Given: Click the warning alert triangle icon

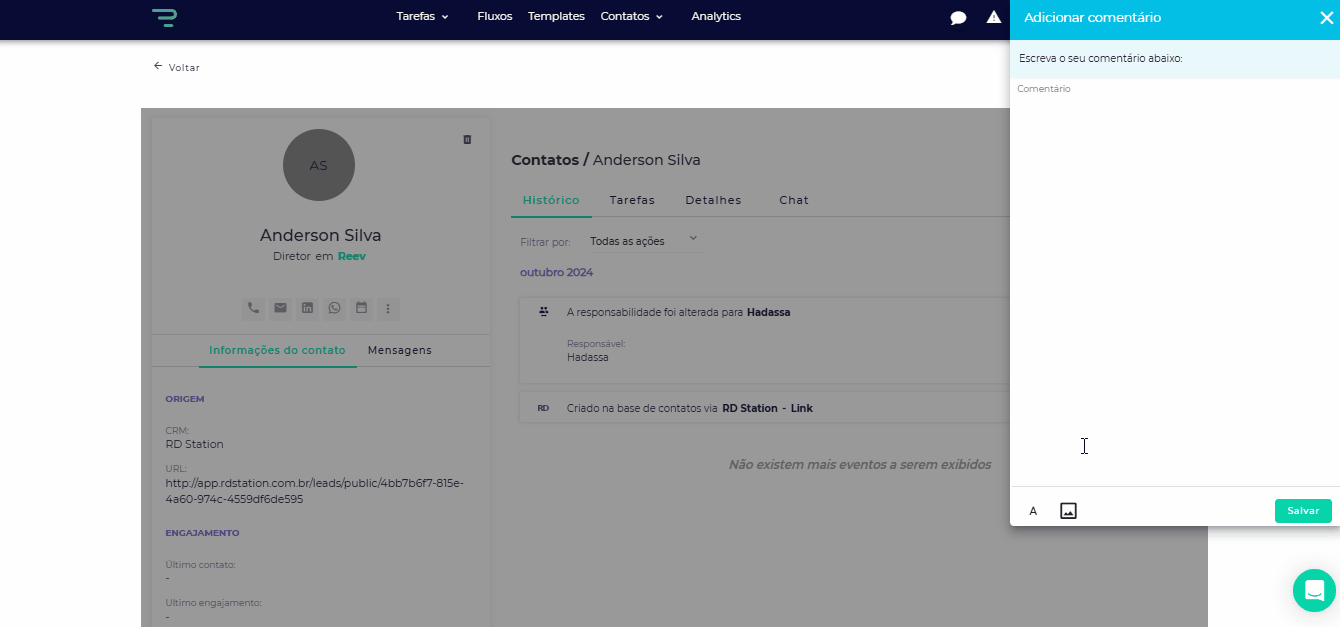Looking at the screenshot, I should pos(994,17).
